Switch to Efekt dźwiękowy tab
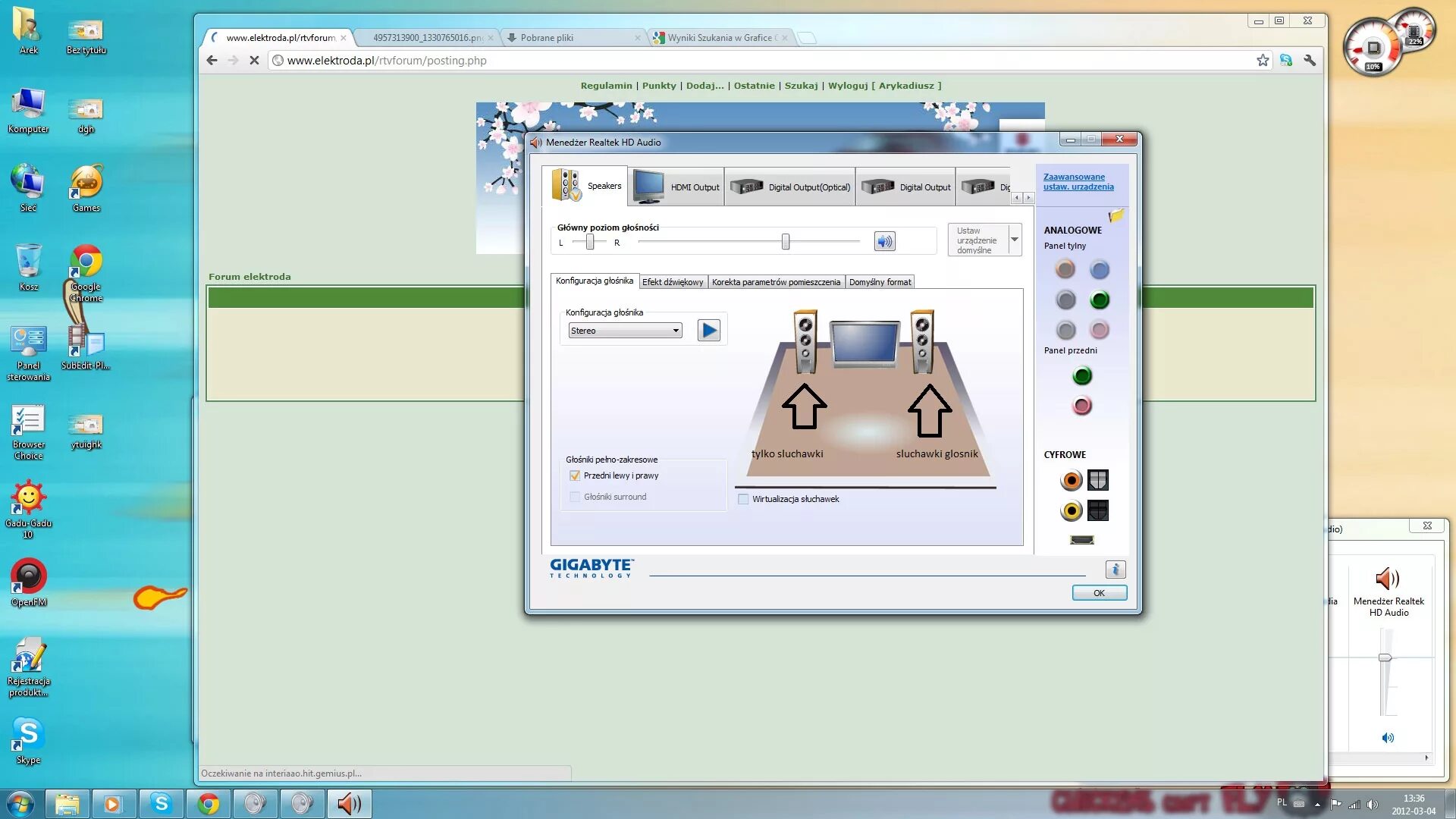 tap(672, 282)
